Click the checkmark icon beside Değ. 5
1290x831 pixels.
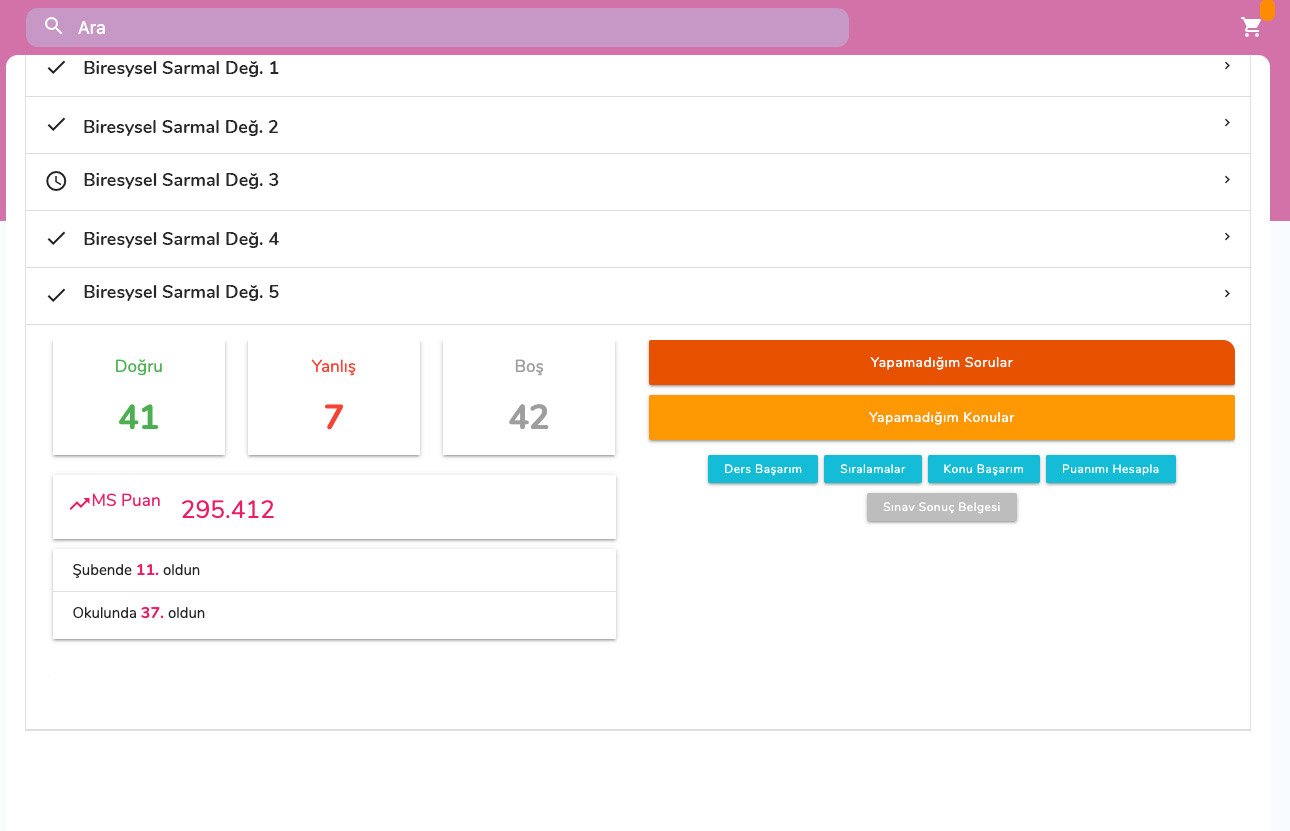point(57,294)
